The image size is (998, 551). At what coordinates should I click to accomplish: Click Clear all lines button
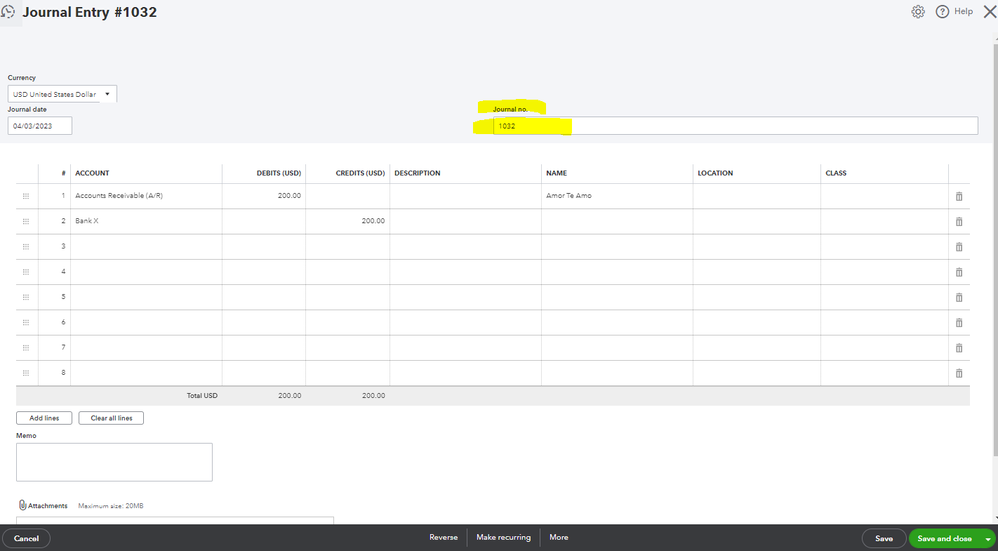point(111,418)
